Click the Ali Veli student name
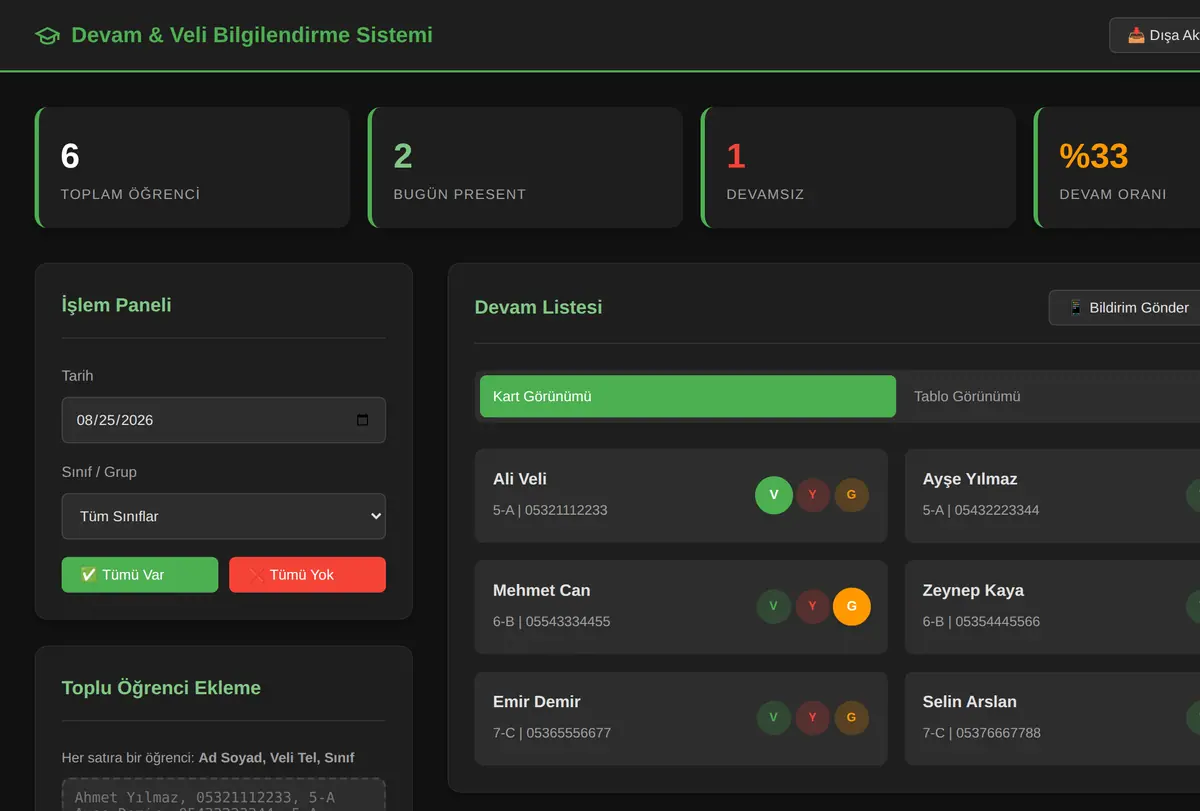 pos(520,479)
